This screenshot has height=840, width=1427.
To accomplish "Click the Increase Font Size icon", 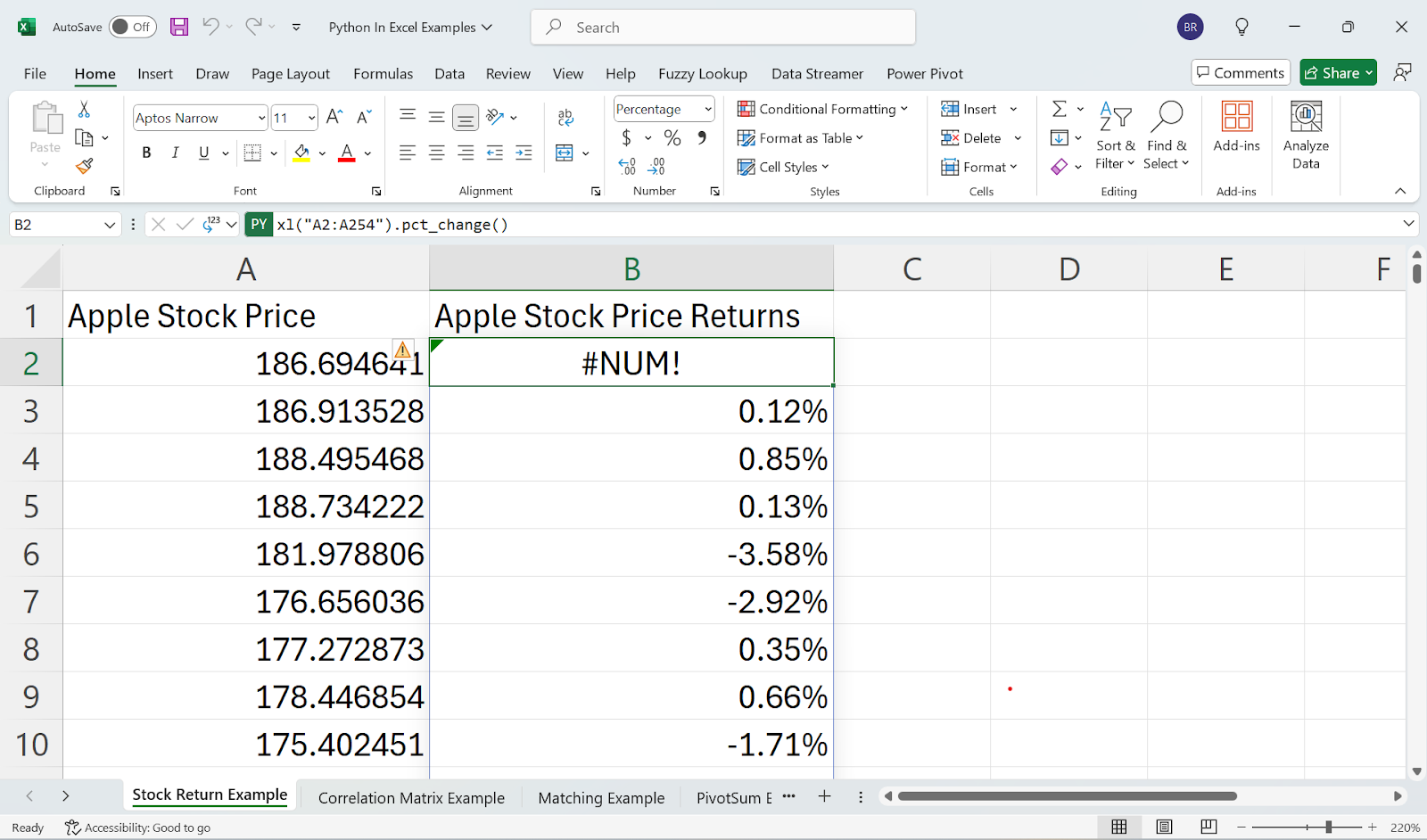I will click(x=334, y=117).
